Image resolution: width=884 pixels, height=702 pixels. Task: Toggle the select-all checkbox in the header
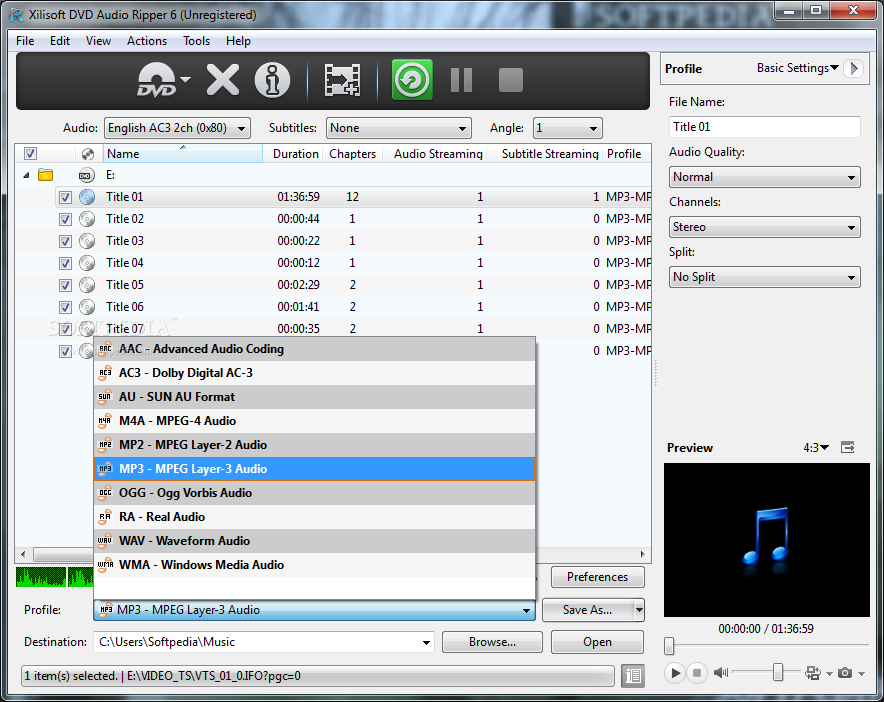30,153
